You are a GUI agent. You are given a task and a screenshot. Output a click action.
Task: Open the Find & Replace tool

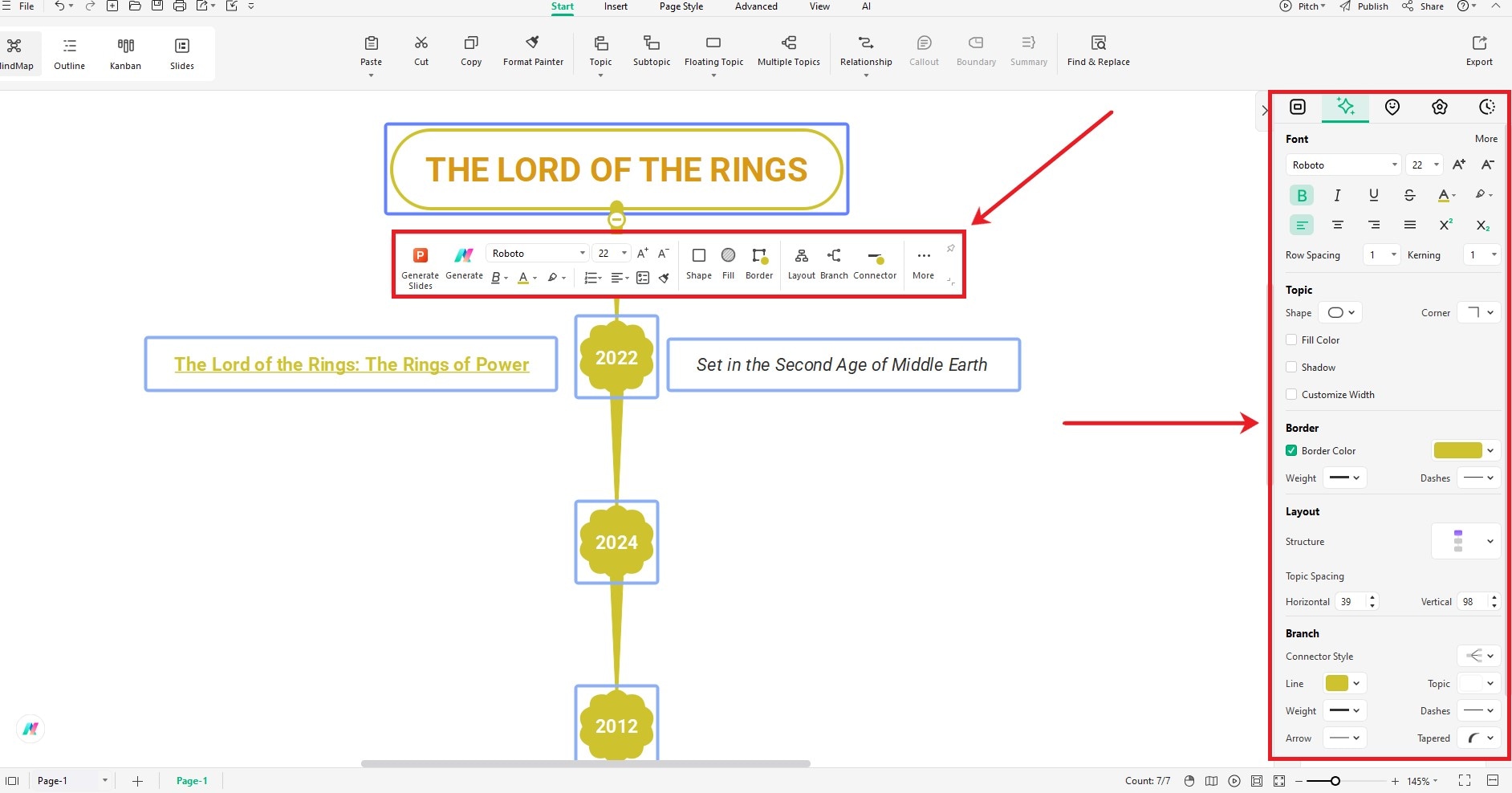point(1099,51)
